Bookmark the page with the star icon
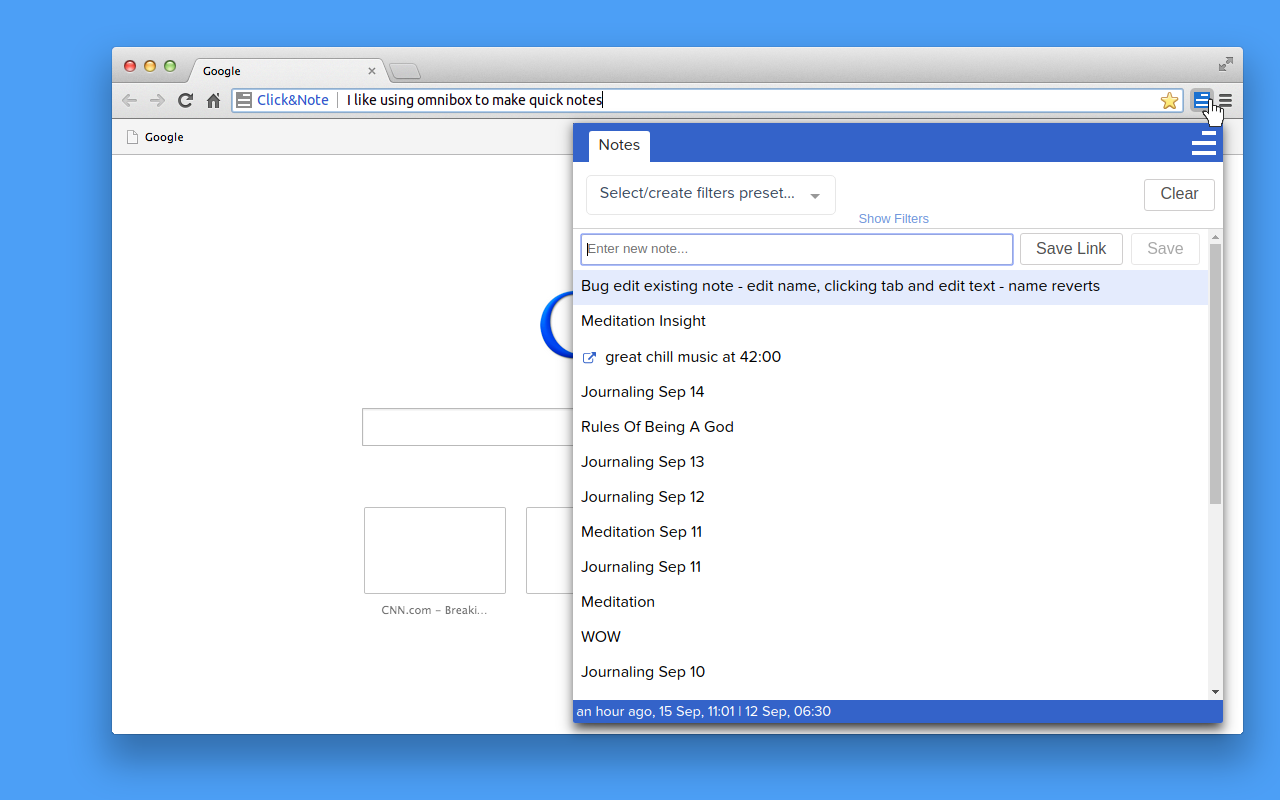 [x=1169, y=100]
